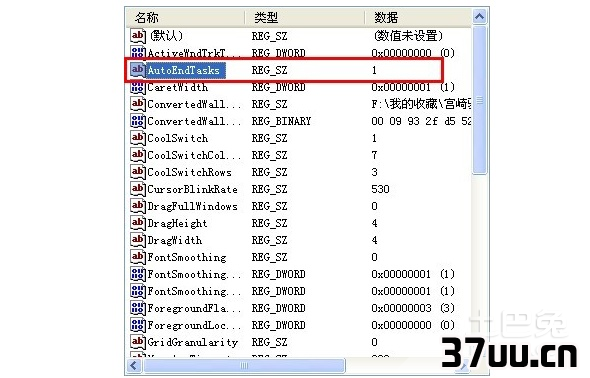This screenshot has width=590, height=378.
Task: Select the (默认) default value icon
Action: [137, 36]
